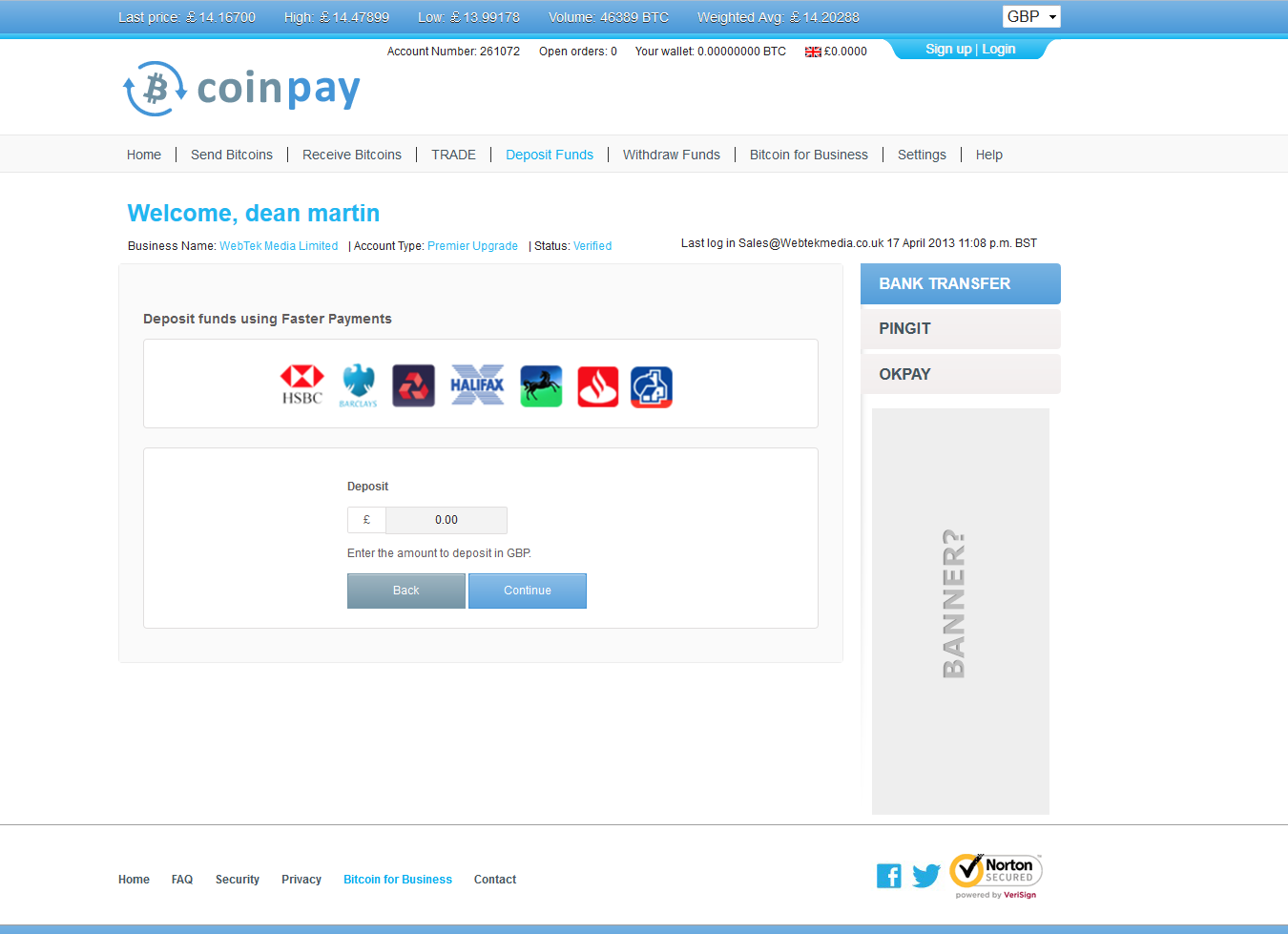Select the Barclays bank logo

click(359, 385)
